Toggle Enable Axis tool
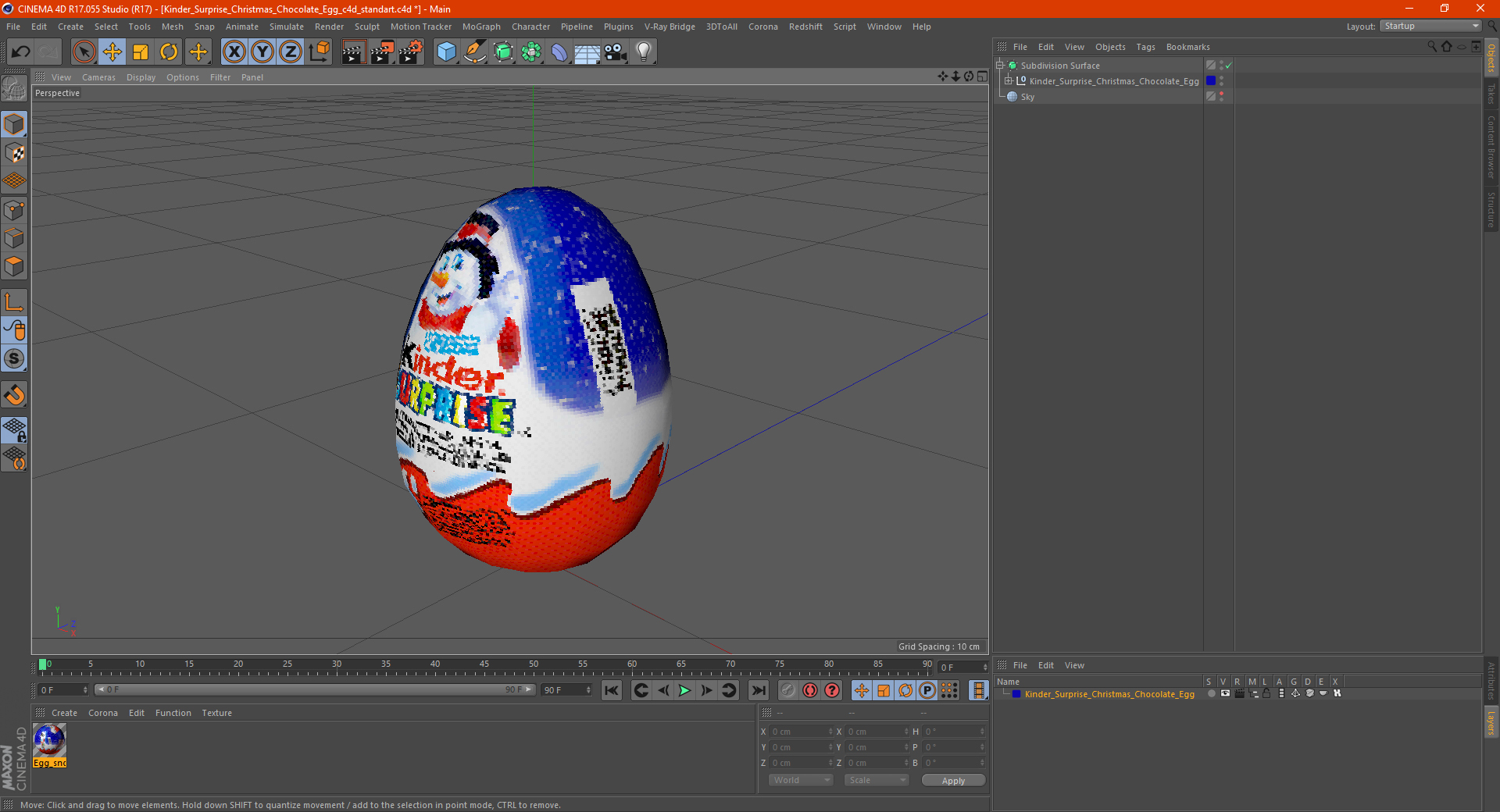Screen dimensions: 1500x812 14,302
